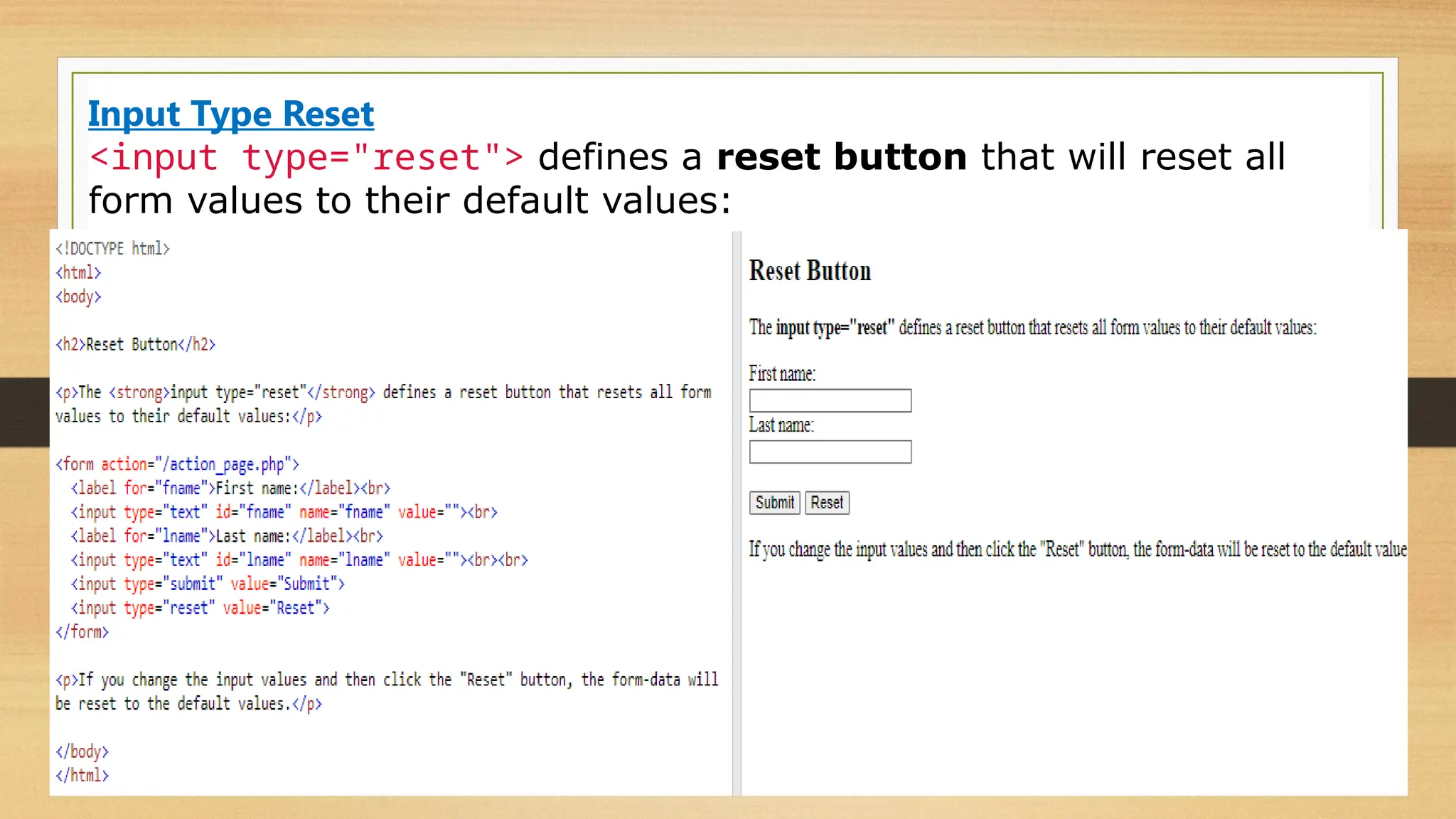This screenshot has height=819, width=1456.
Task: Click the output paragraph with 'input type="reset"'
Action: pos(1032,328)
